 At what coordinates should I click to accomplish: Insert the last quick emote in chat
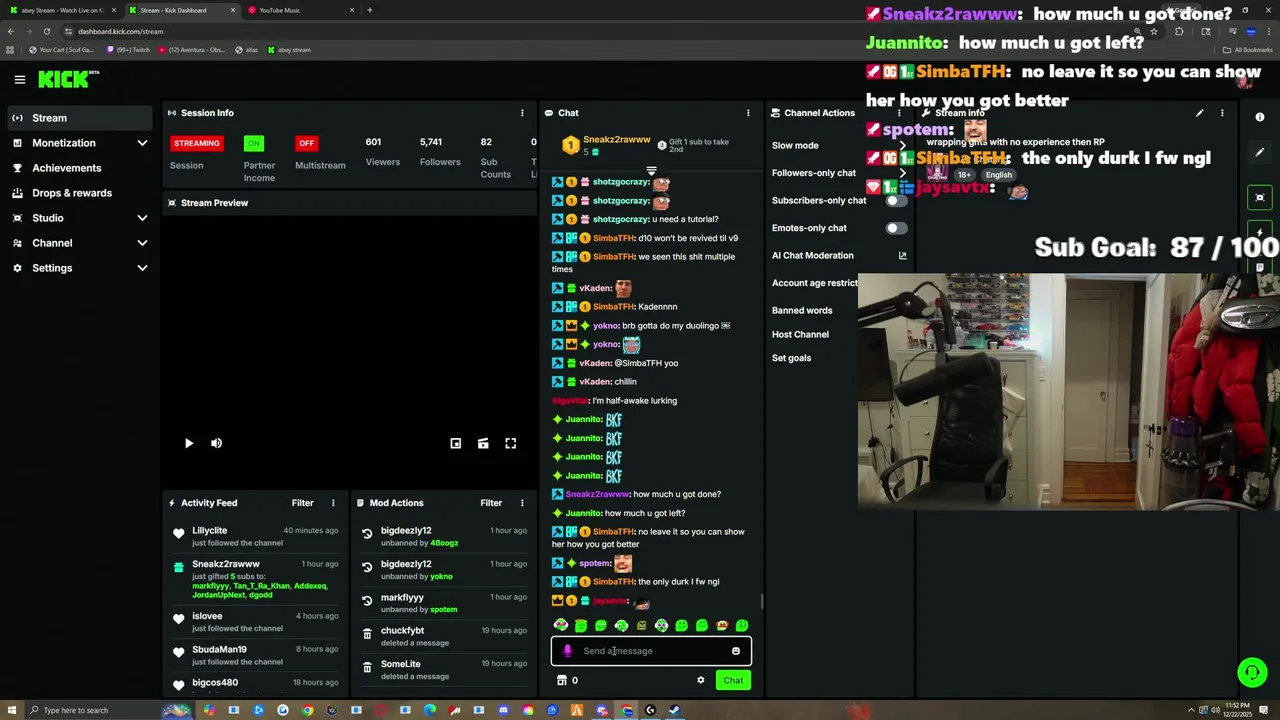pos(742,625)
